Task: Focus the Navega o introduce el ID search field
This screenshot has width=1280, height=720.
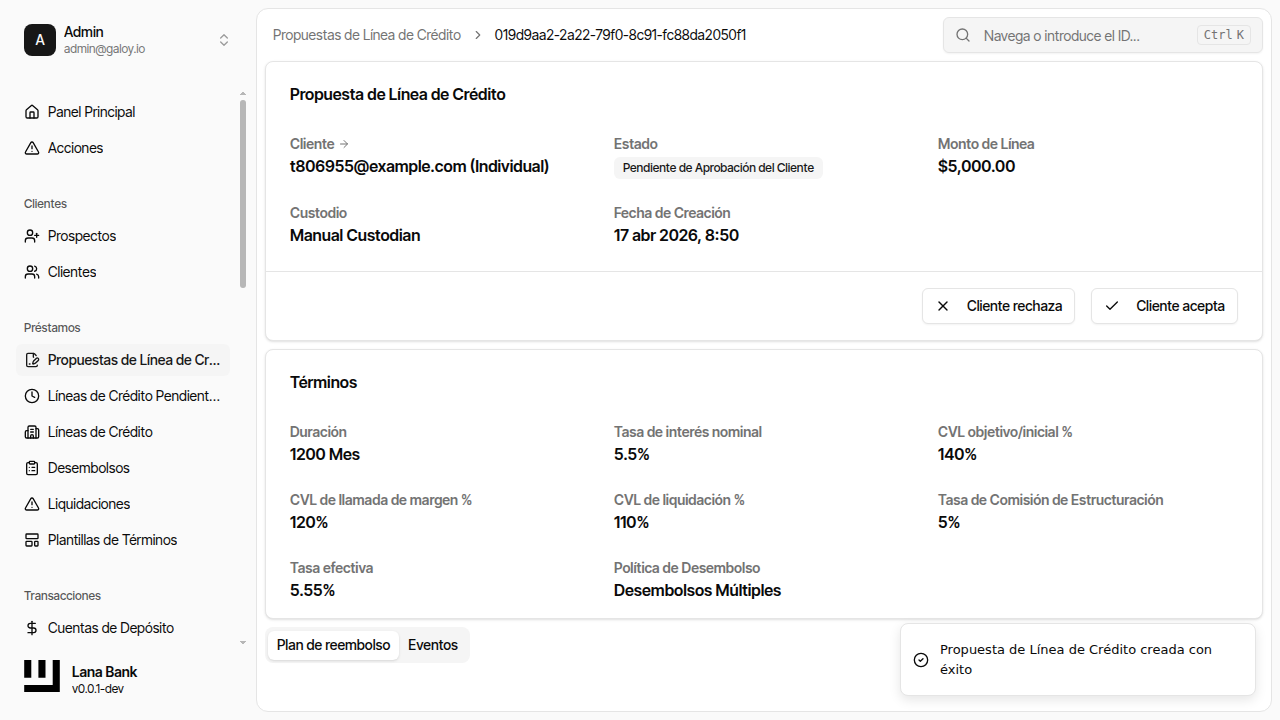Action: click(x=1085, y=35)
